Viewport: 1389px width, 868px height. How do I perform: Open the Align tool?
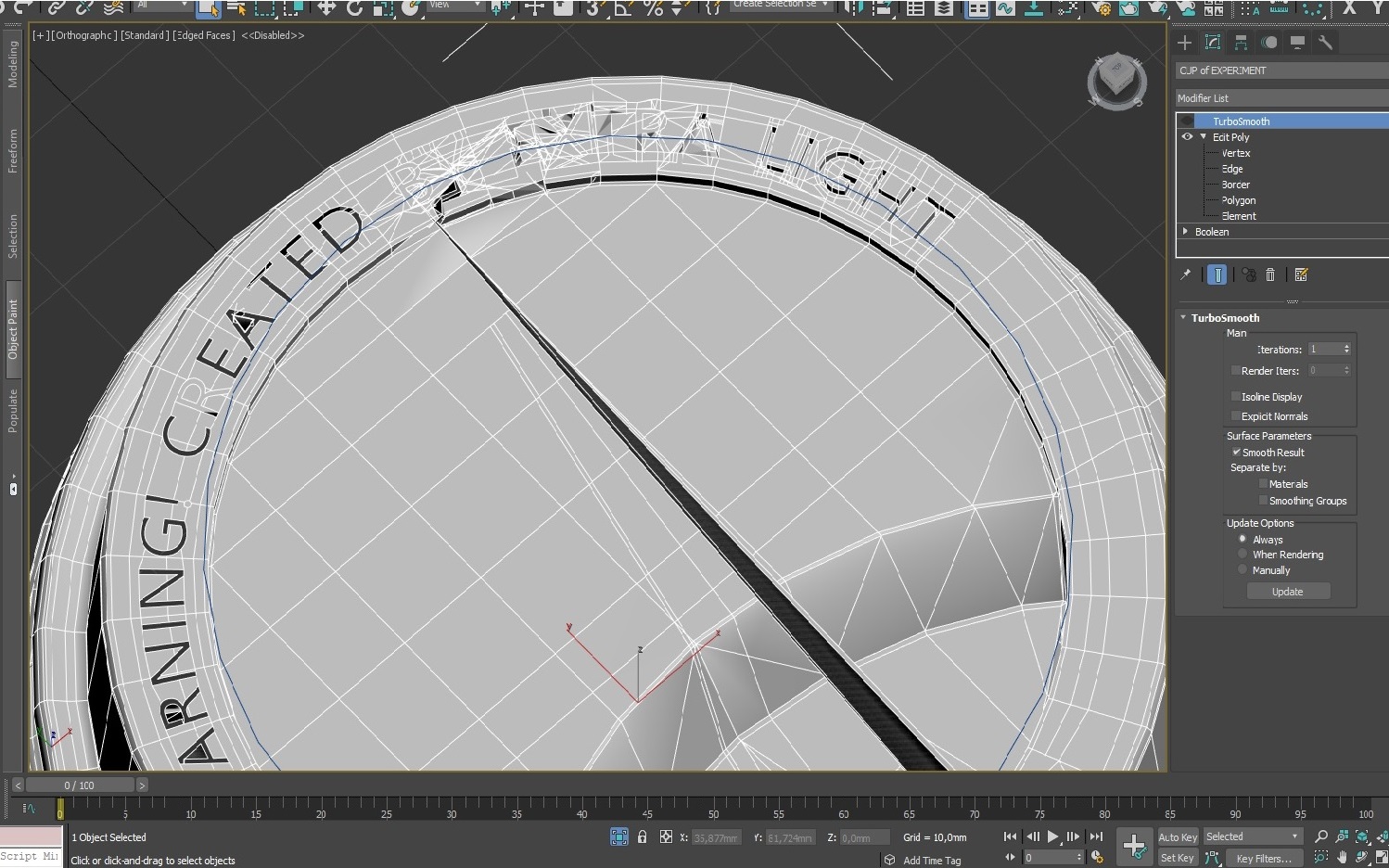click(883, 8)
